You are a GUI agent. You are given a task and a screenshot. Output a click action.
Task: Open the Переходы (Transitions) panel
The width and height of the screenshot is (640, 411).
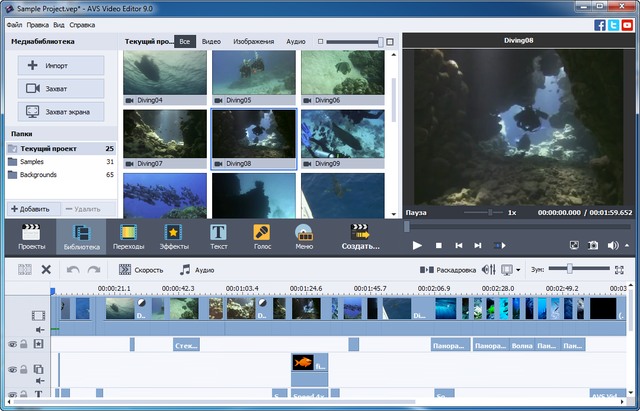[129, 235]
